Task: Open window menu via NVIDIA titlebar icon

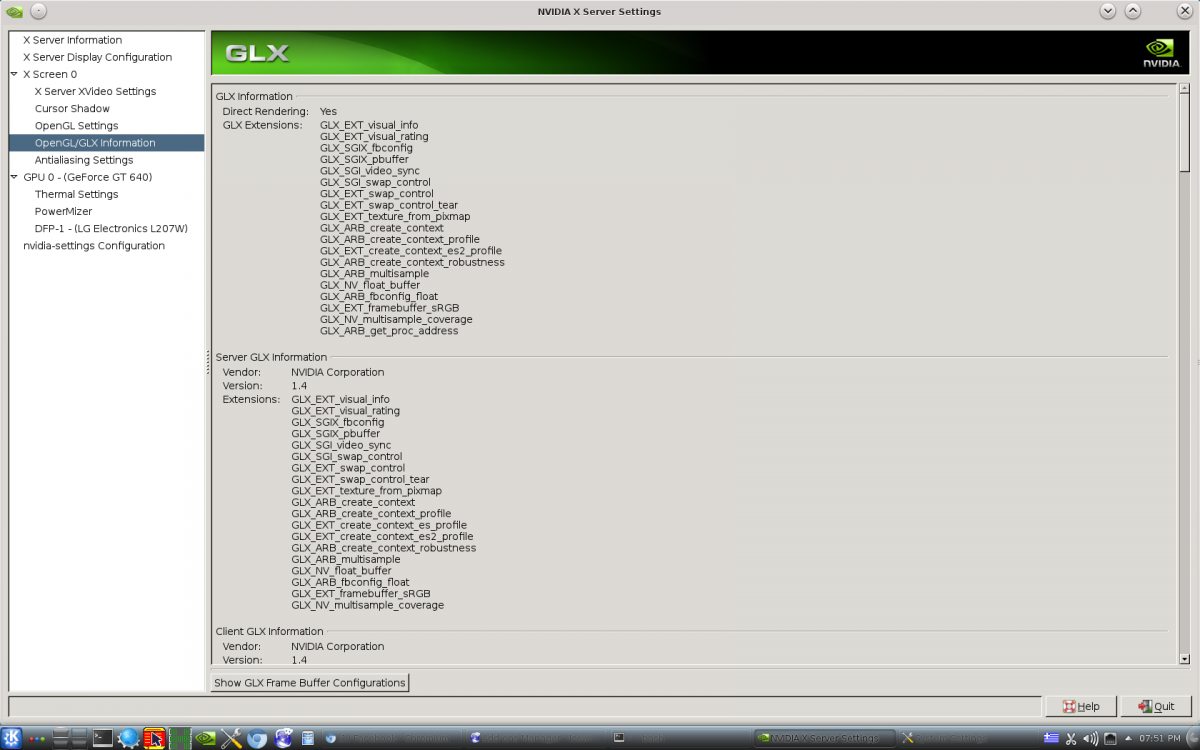Action: tap(14, 11)
